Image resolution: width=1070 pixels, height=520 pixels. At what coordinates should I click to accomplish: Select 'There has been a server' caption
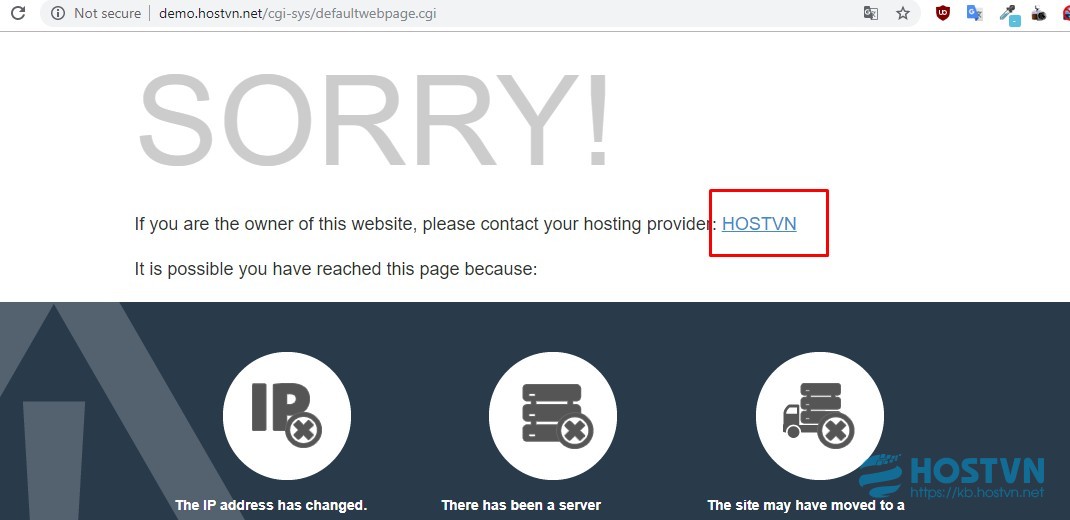point(521,506)
